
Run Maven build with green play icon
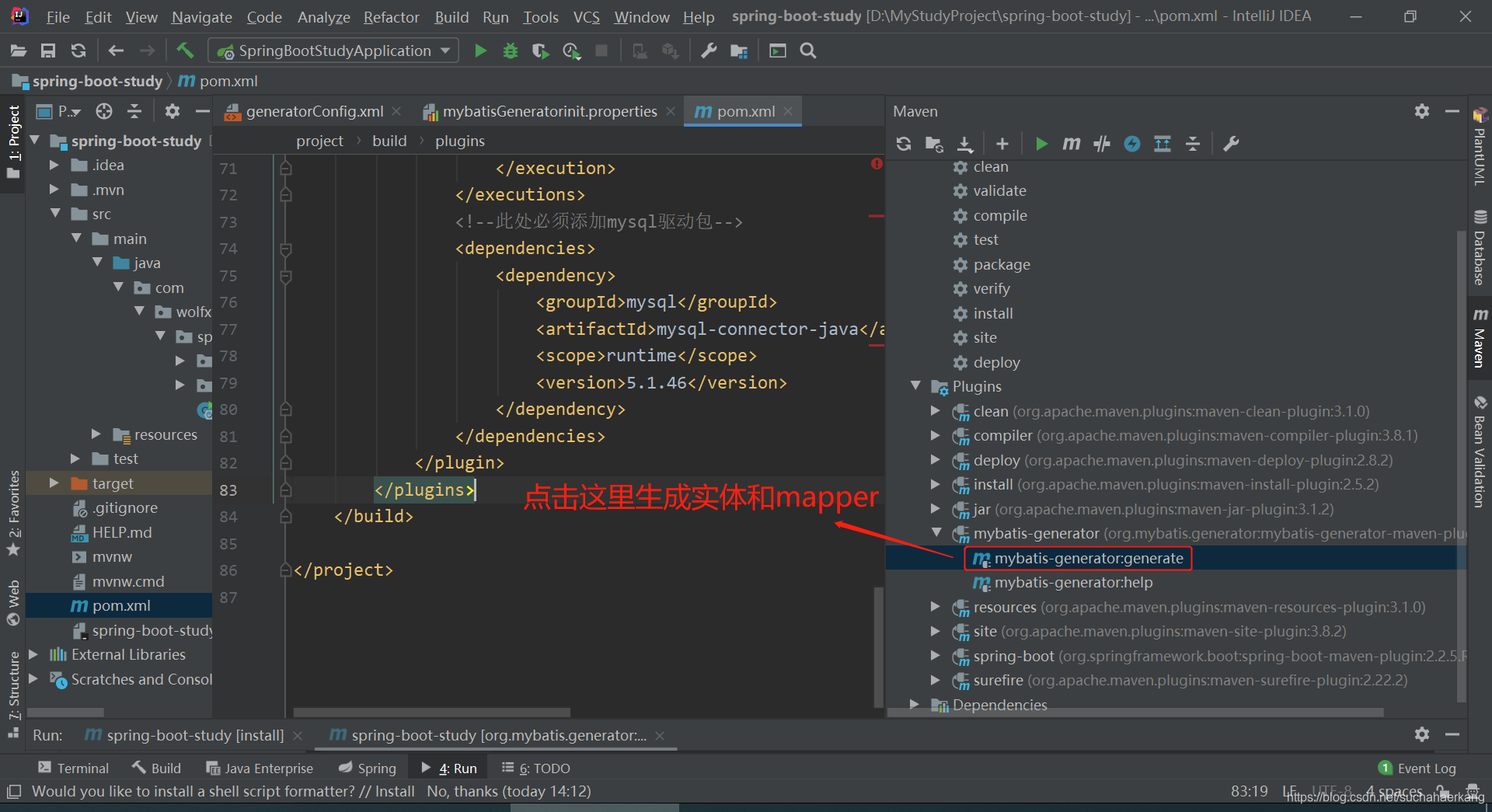(x=1041, y=144)
